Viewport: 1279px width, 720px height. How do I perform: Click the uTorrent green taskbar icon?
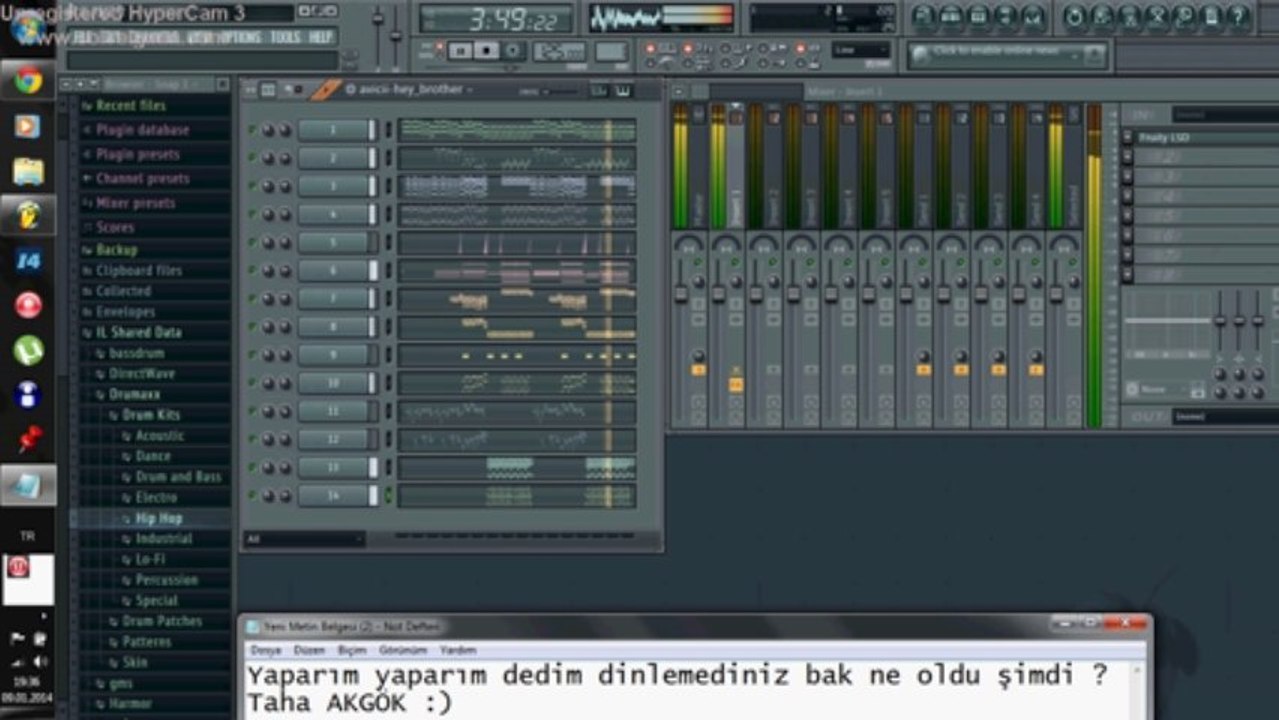[28, 350]
